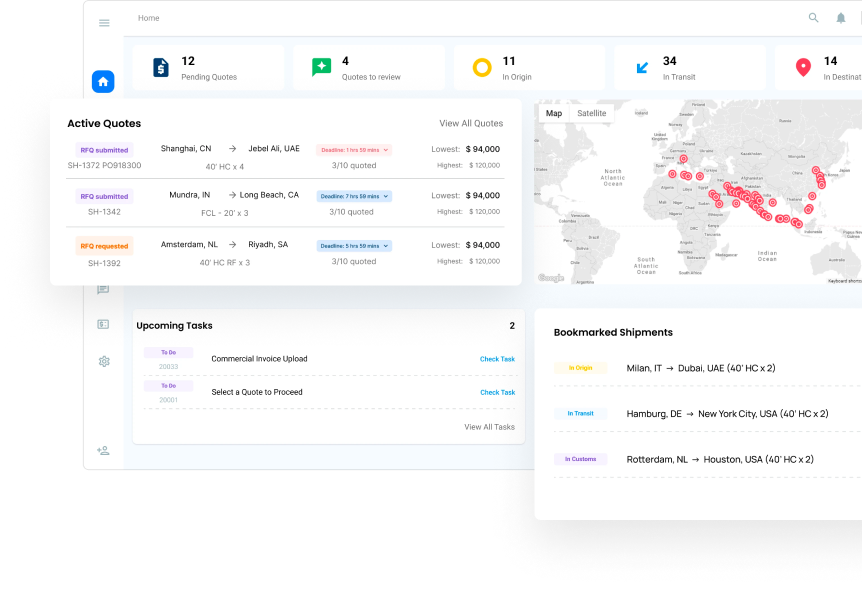Click Long Beach, CA destination text
Viewport: 862px width, 590px height.
269,195
